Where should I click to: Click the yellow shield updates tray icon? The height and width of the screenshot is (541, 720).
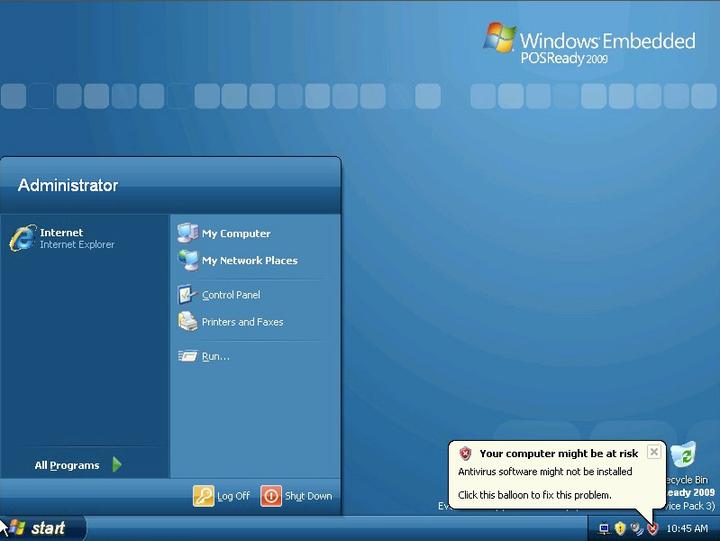coord(620,528)
